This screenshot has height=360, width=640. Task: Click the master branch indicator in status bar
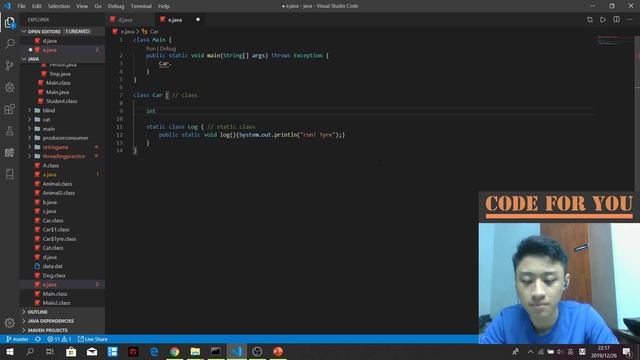pyautogui.click(x=17, y=339)
